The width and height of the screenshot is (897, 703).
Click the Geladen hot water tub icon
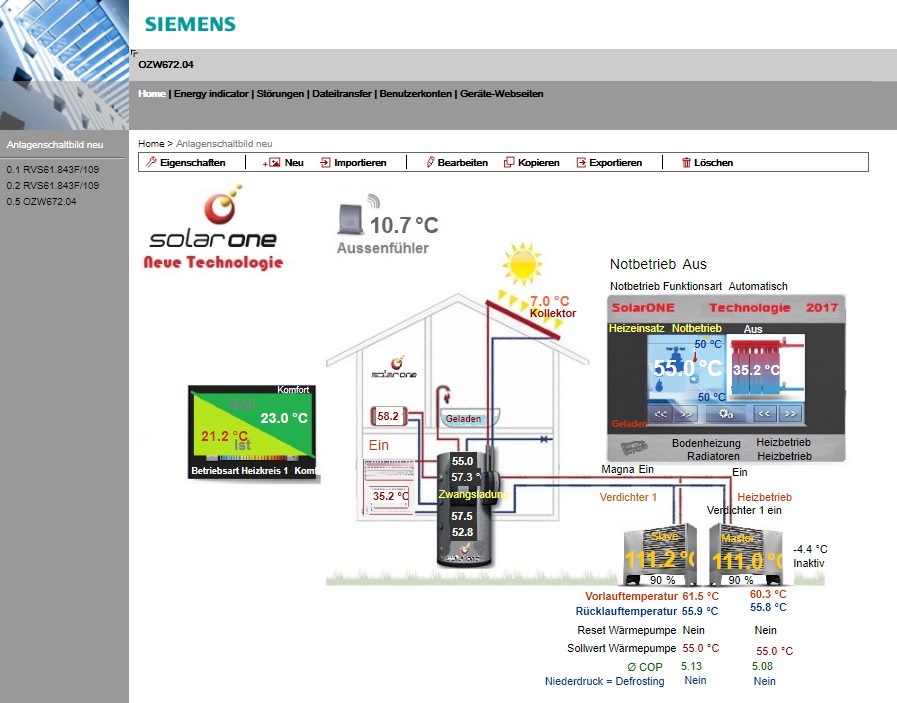(468, 418)
